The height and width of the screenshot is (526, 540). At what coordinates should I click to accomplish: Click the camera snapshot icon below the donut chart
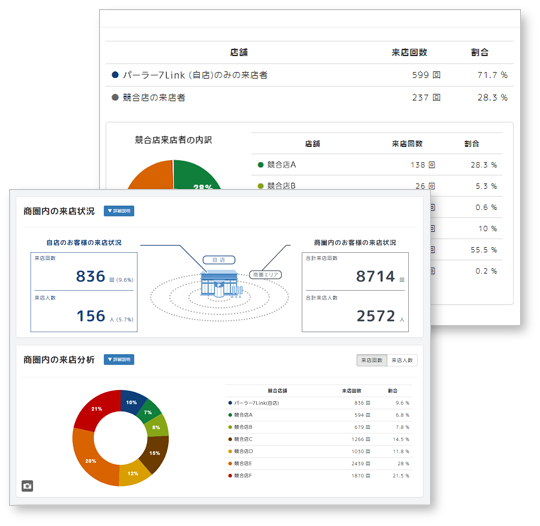click(x=27, y=486)
